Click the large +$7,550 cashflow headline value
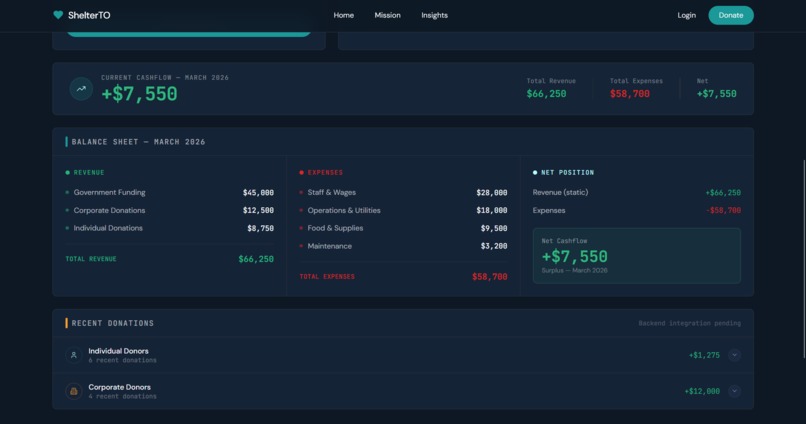This screenshot has width=806, height=424. point(139,94)
